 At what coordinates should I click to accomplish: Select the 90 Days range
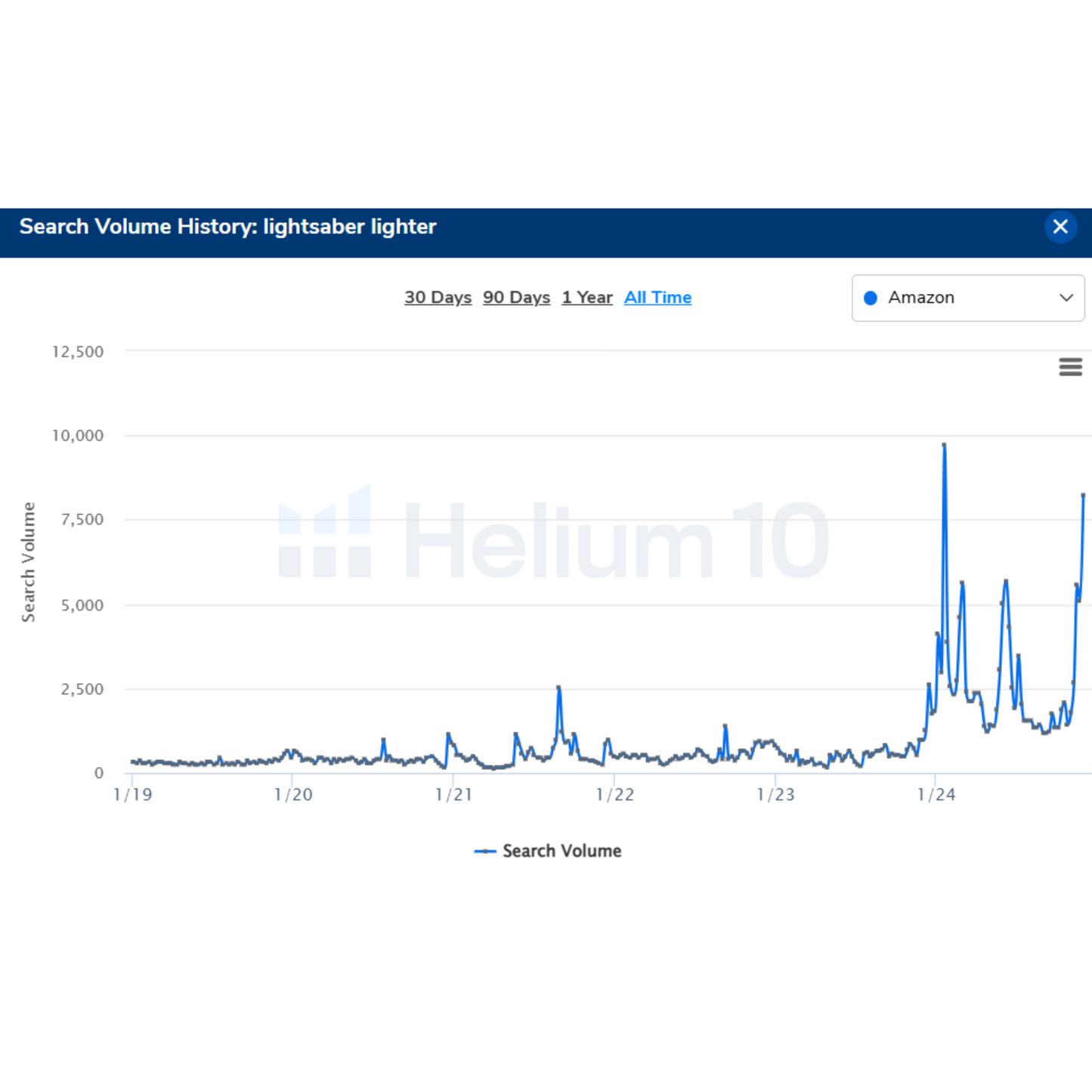click(x=516, y=298)
